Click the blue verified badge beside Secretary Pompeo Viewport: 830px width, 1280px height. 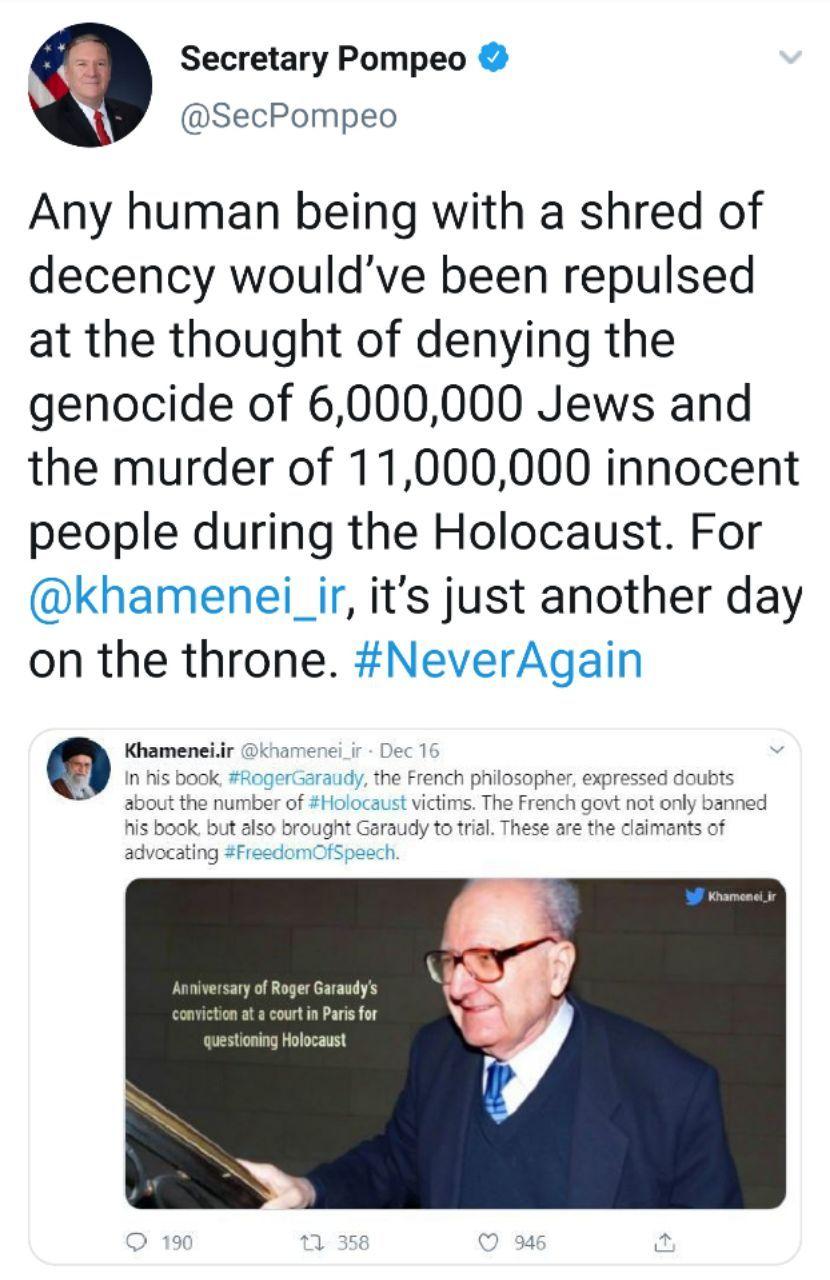point(491,59)
